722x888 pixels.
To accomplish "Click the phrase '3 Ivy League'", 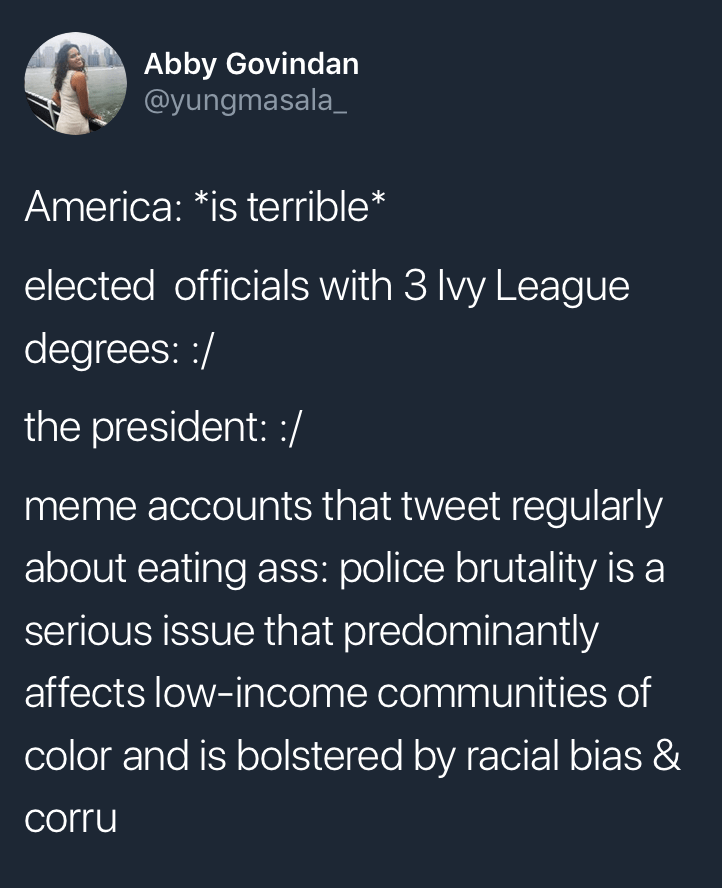I will (516, 287).
